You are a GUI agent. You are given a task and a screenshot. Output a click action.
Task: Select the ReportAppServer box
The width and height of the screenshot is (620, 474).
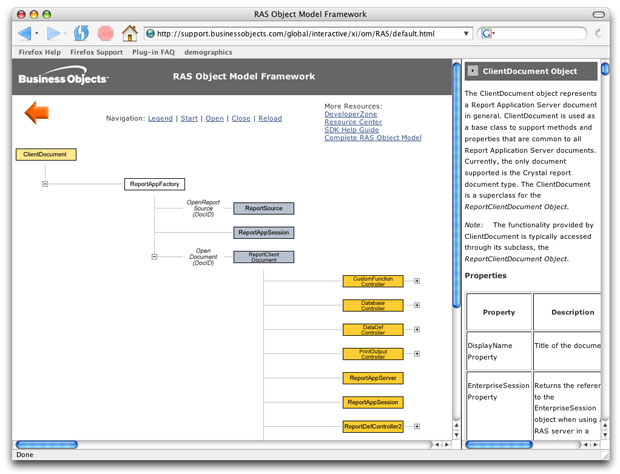tap(373, 378)
